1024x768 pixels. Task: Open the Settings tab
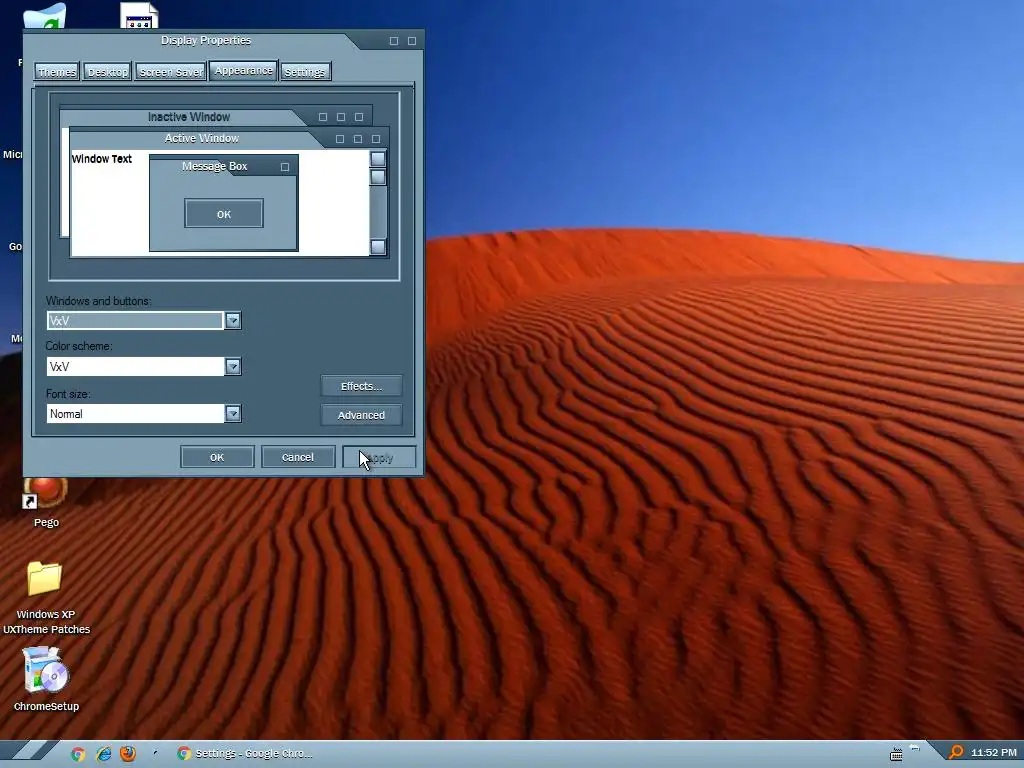pyautogui.click(x=305, y=72)
